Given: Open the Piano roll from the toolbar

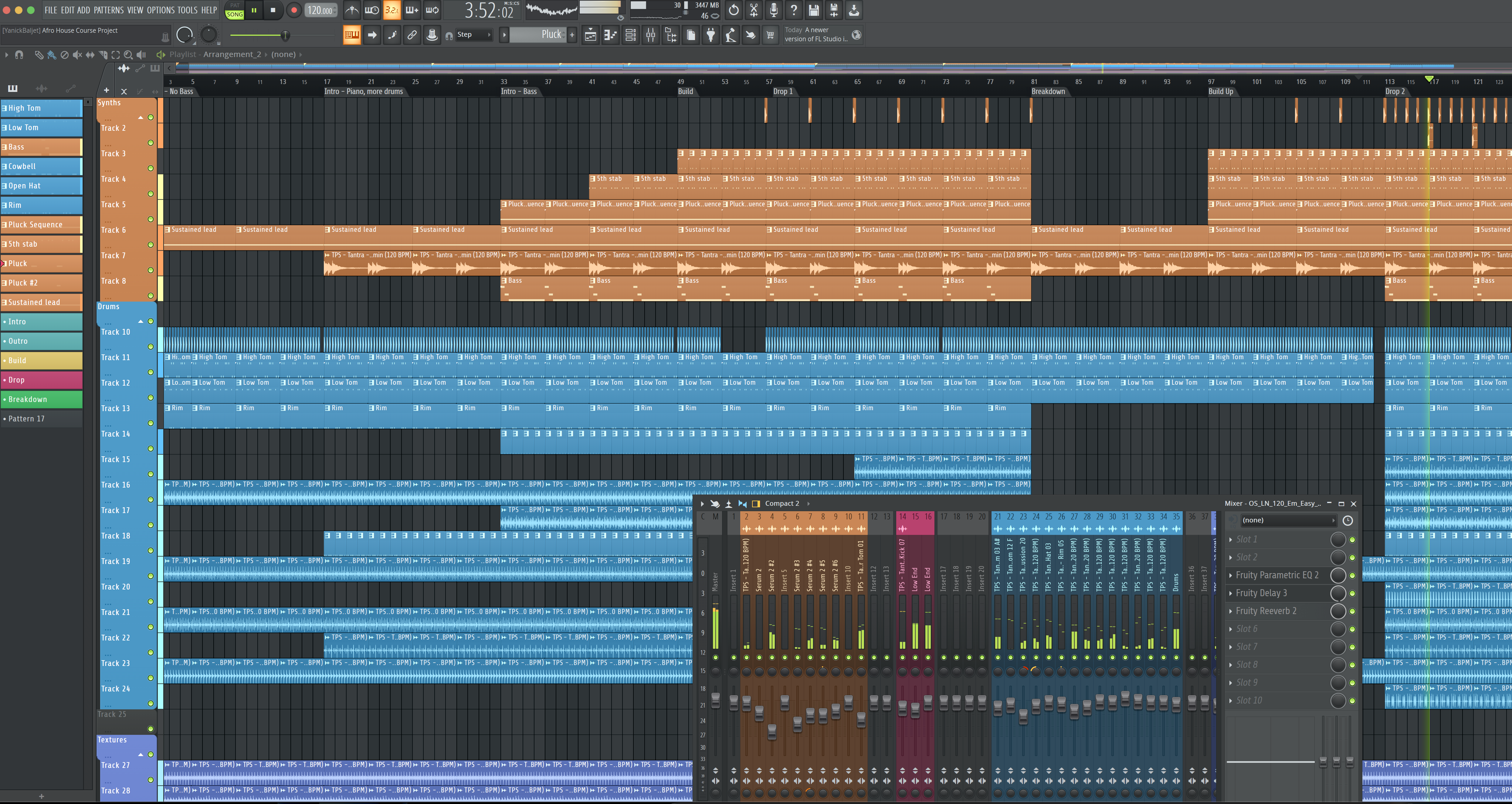Looking at the screenshot, I should click(x=610, y=35).
